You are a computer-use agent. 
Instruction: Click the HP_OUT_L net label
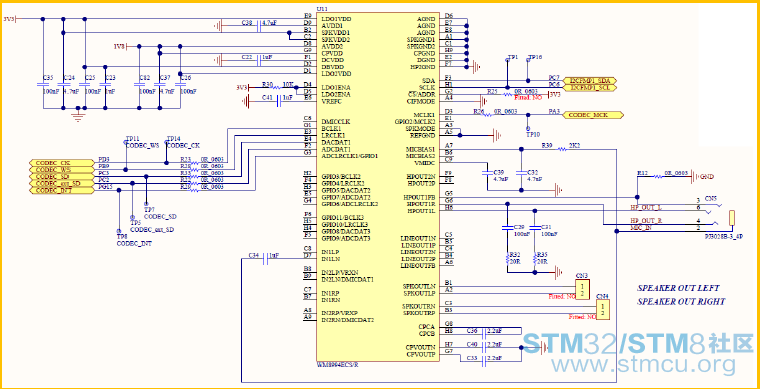(646, 208)
